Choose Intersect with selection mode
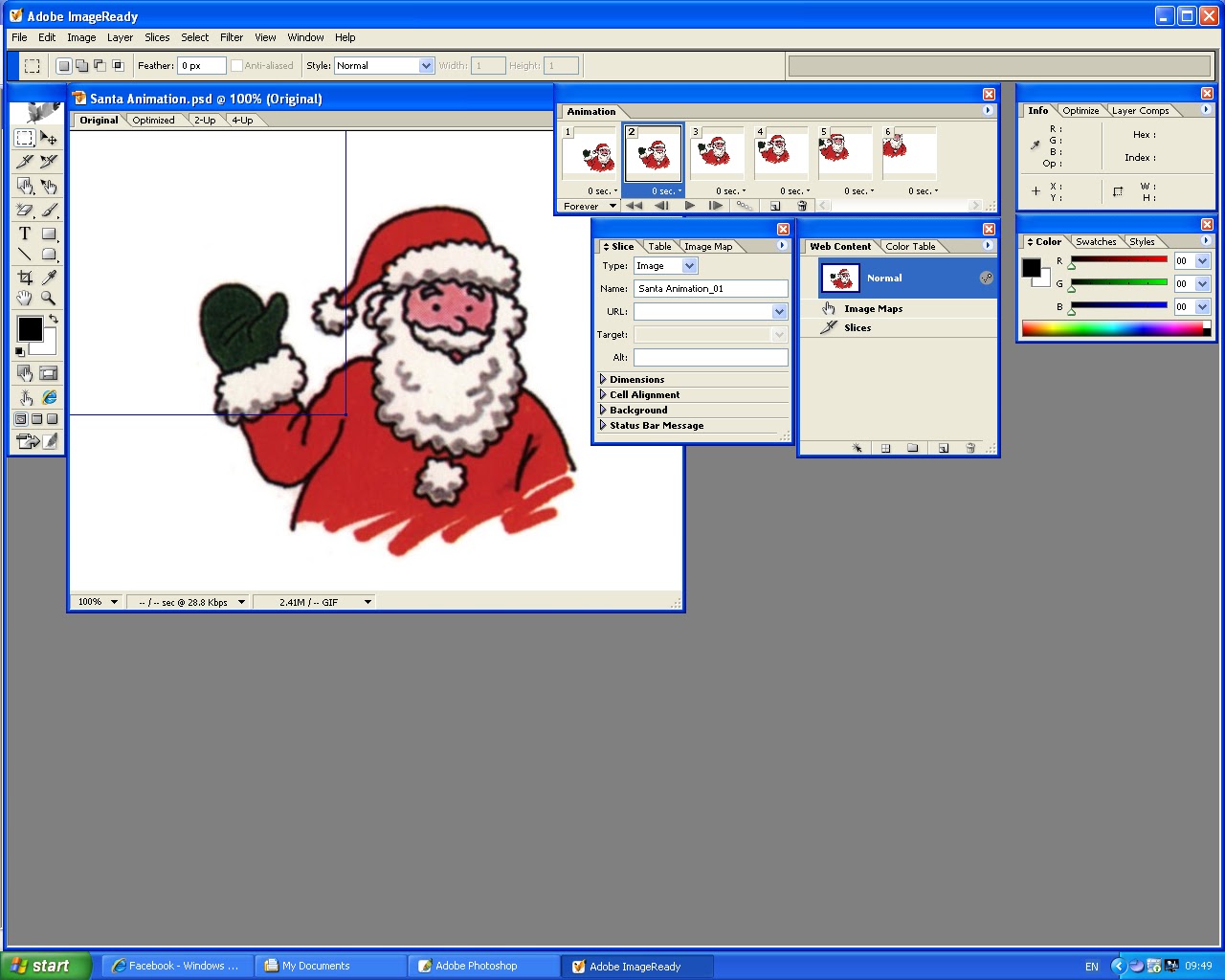Image resolution: width=1225 pixels, height=980 pixels. point(119,66)
